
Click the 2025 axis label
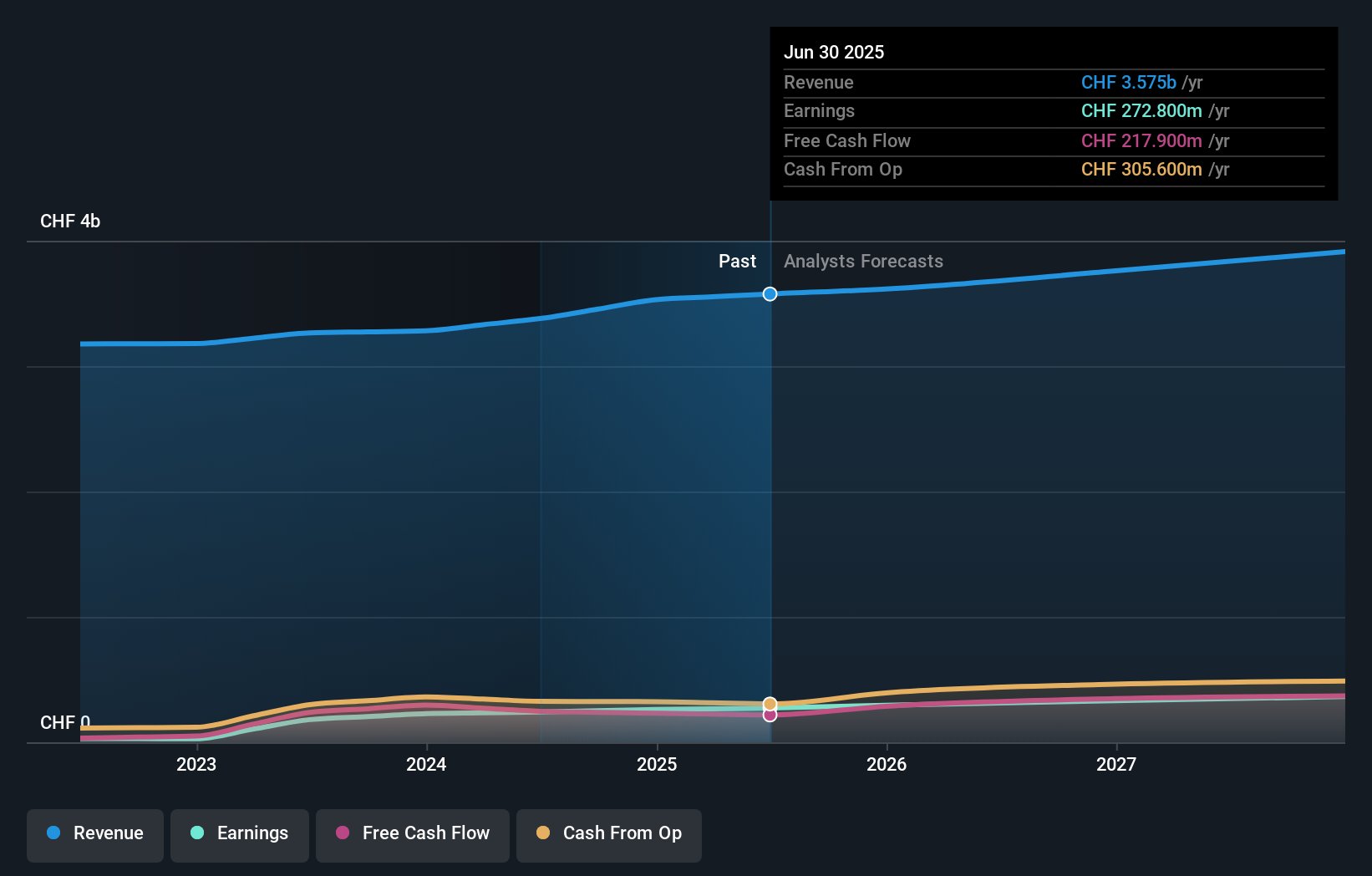point(657,764)
